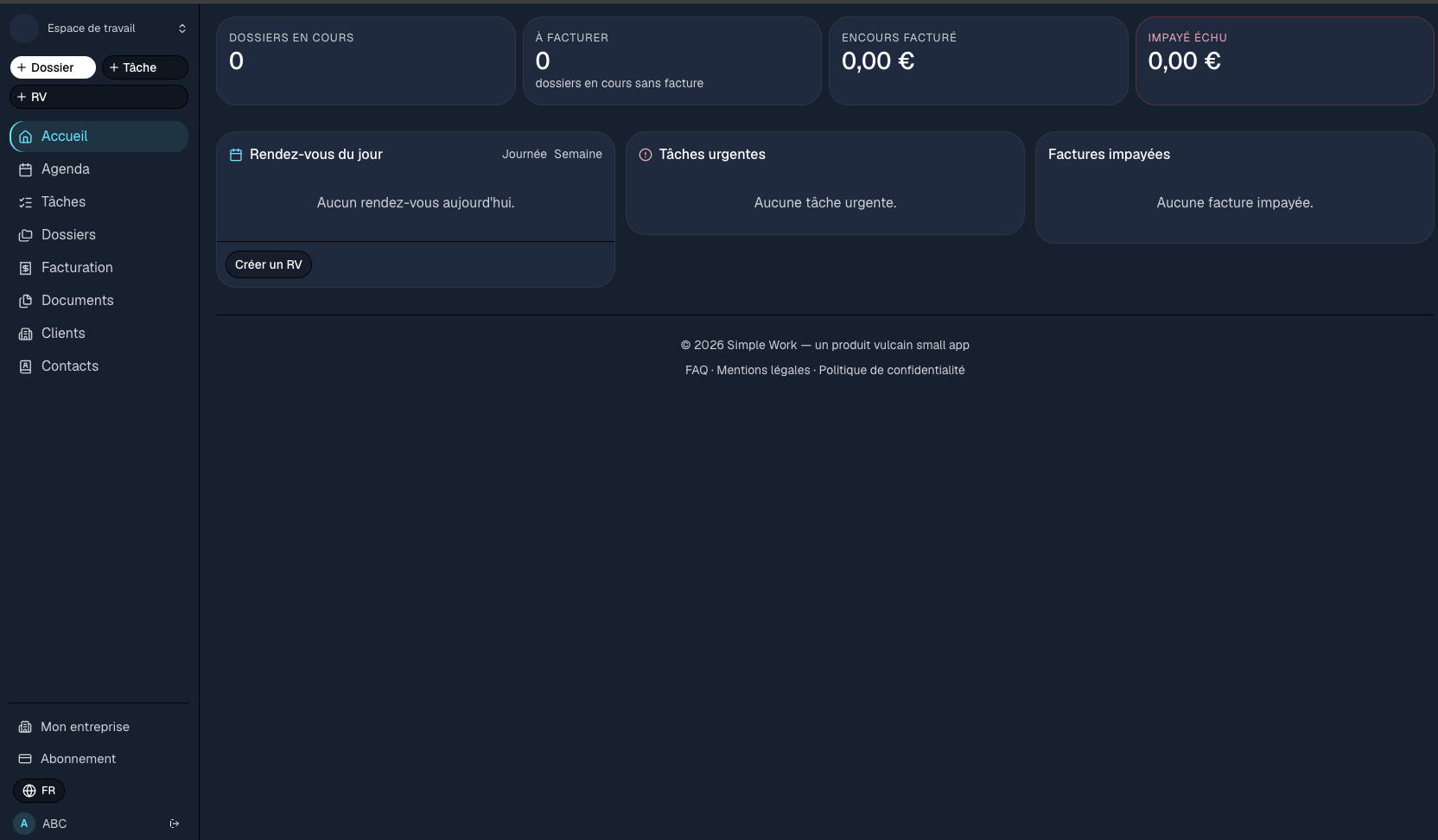Click the logout icon next to ABC
The image size is (1438, 840).
(175, 824)
